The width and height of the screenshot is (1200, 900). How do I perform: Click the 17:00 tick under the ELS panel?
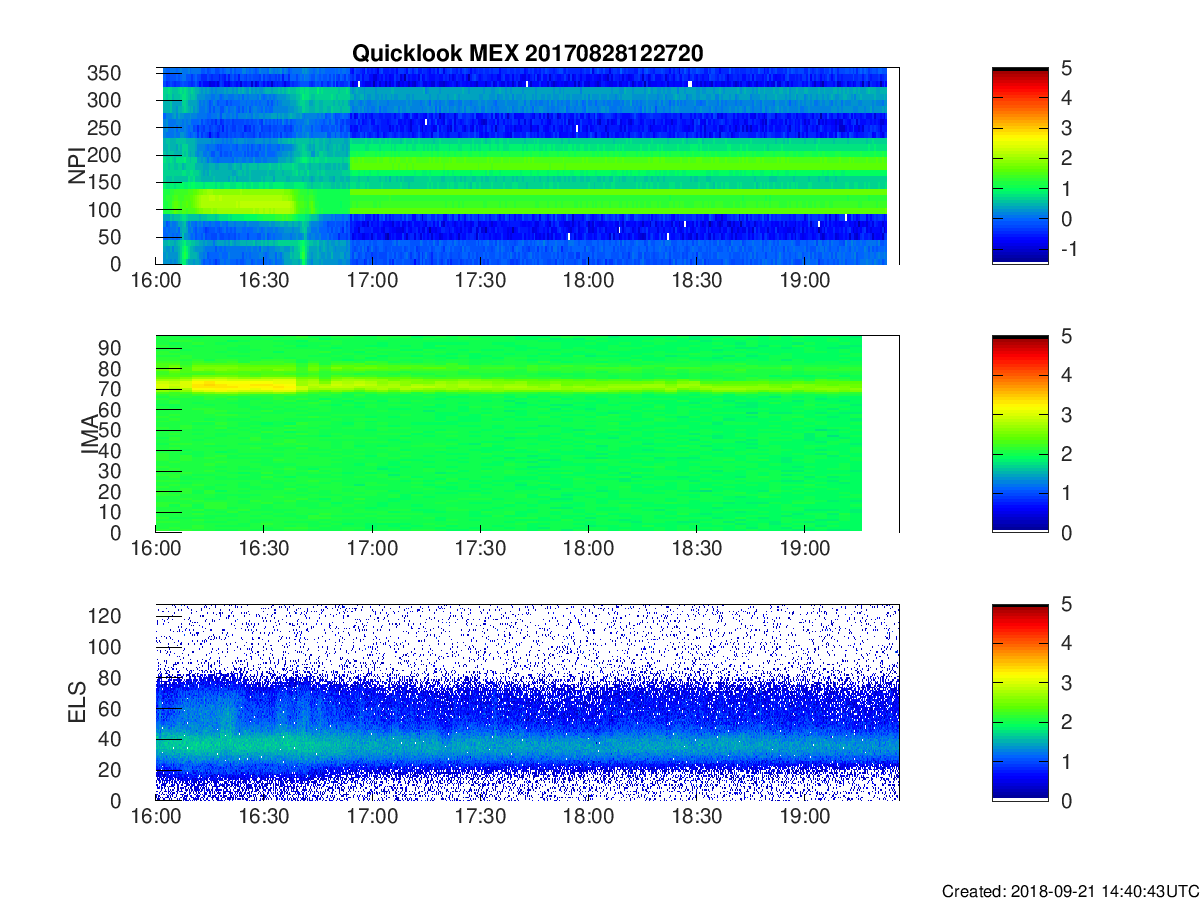[372, 816]
